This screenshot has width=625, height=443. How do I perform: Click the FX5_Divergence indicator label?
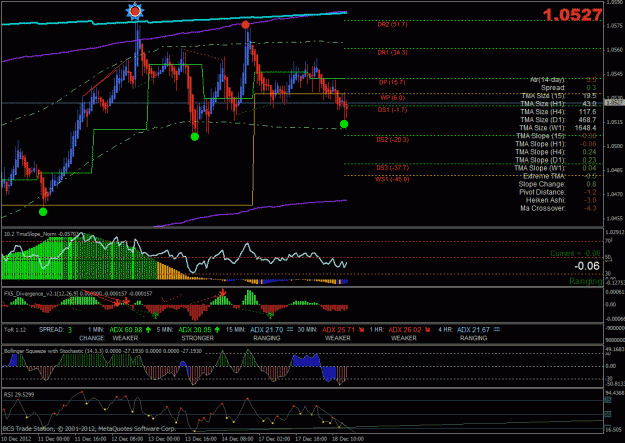click(x=78, y=293)
